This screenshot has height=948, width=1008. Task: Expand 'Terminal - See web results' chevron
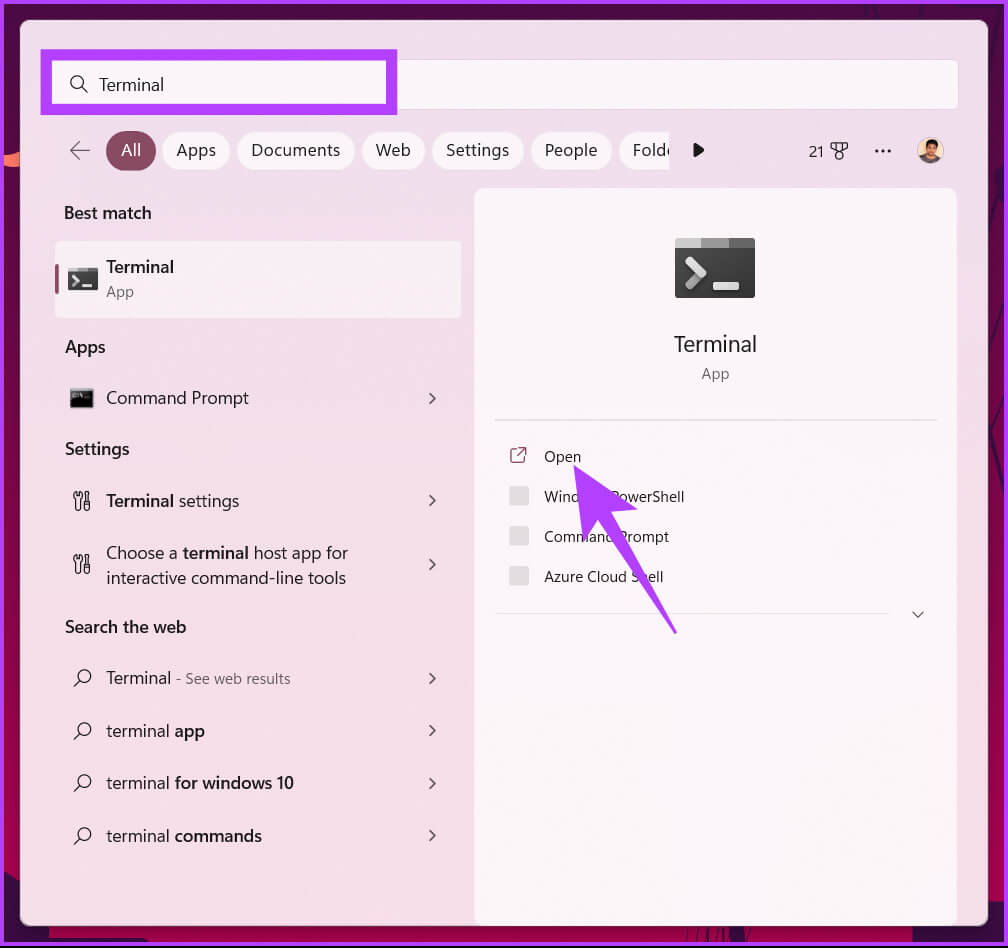coord(432,678)
